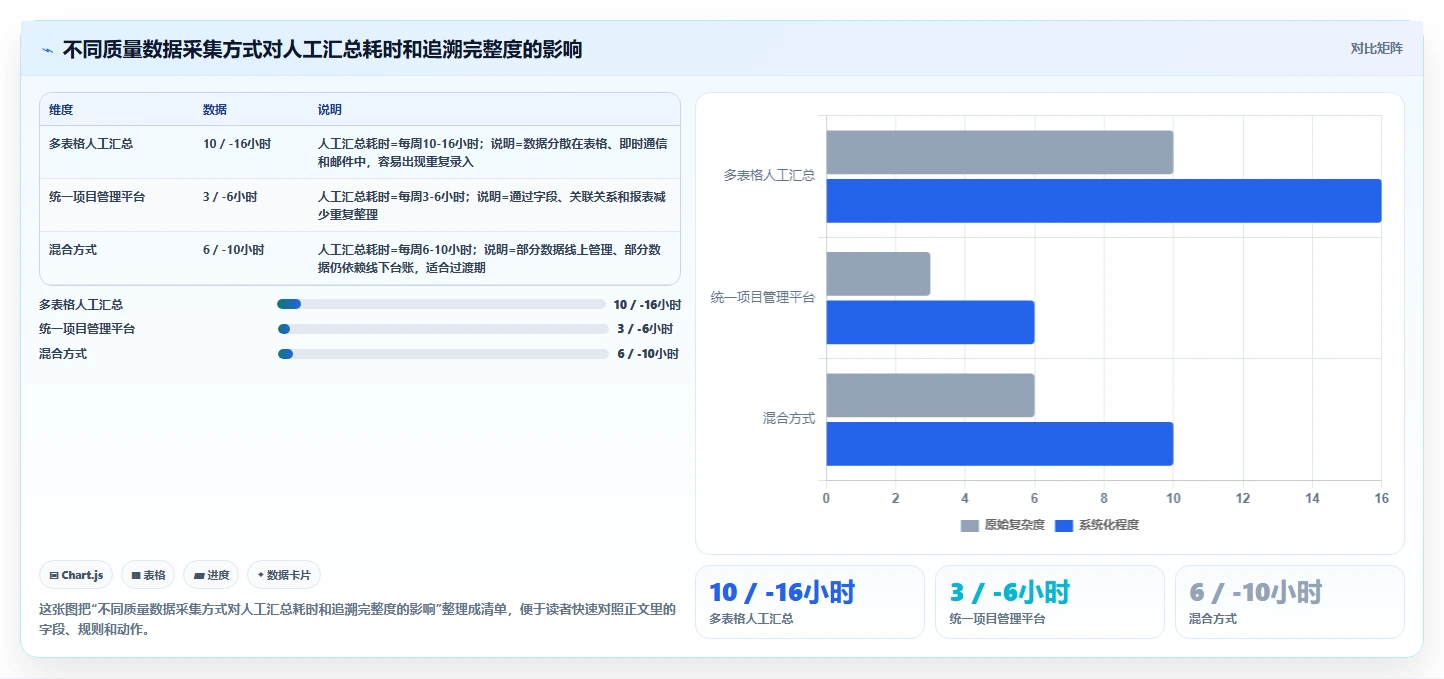The image size is (1444, 679).
Task: Click gray bar for 混合方式 in chart
Action: (930, 395)
